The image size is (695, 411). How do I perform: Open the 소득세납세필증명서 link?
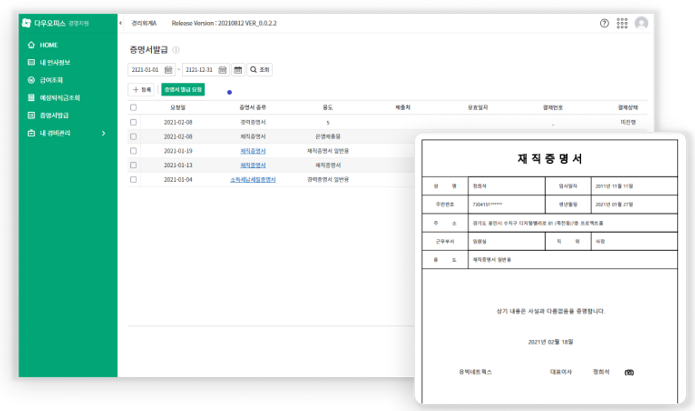pyautogui.click(x=253, y=180)
